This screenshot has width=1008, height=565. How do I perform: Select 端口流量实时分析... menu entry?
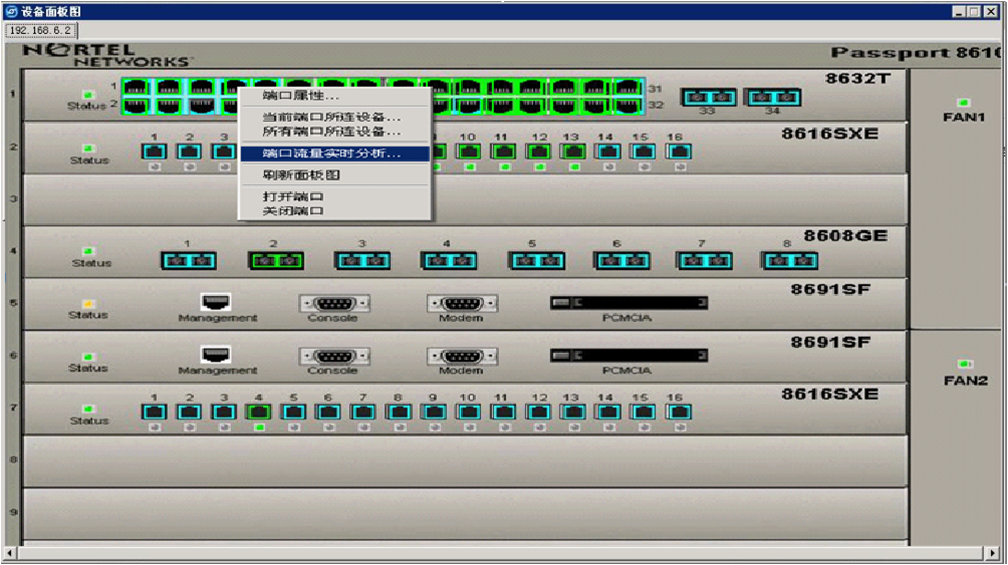click(x=331, y=154)
